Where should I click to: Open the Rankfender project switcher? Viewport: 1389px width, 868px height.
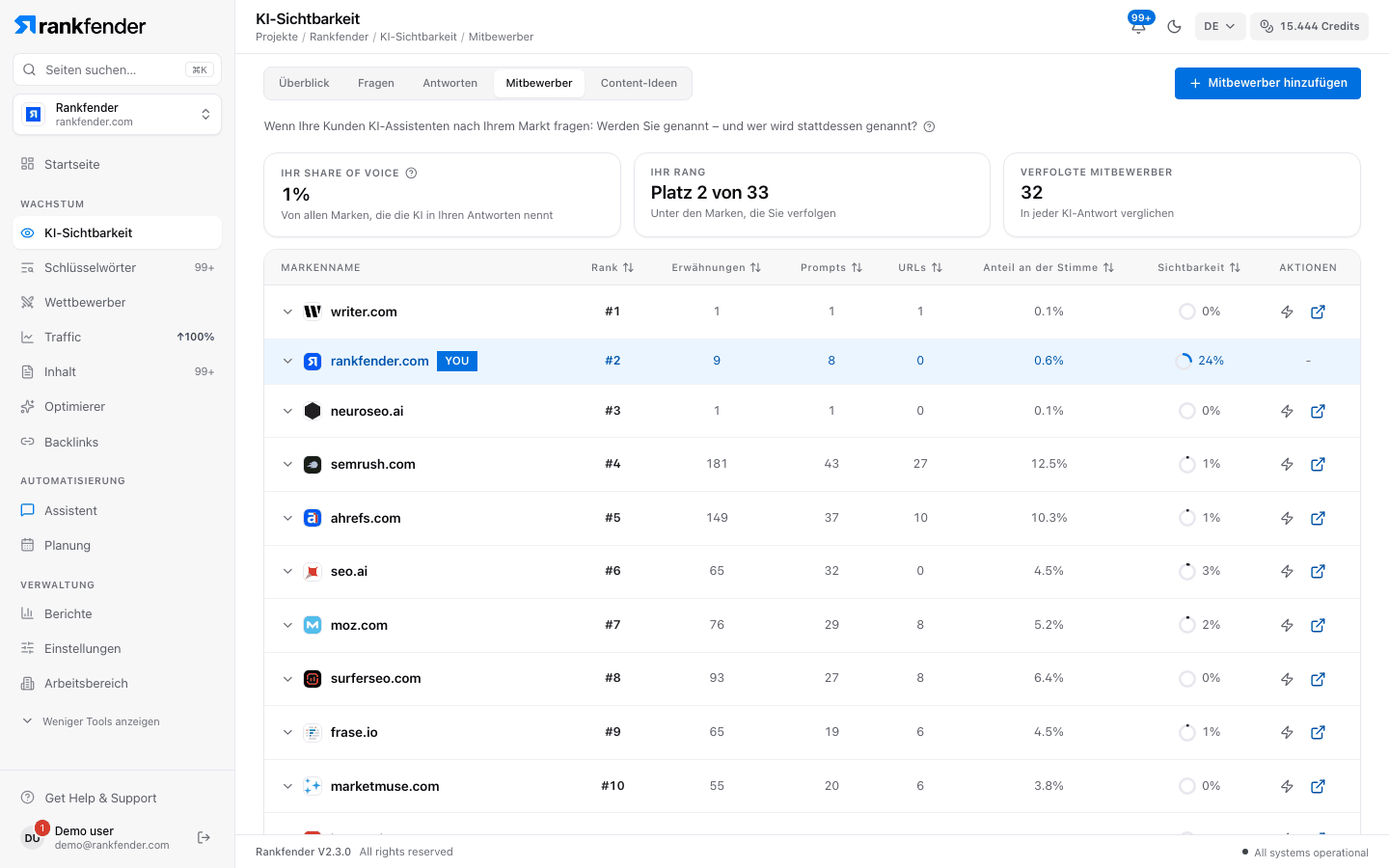coord(118,114)
